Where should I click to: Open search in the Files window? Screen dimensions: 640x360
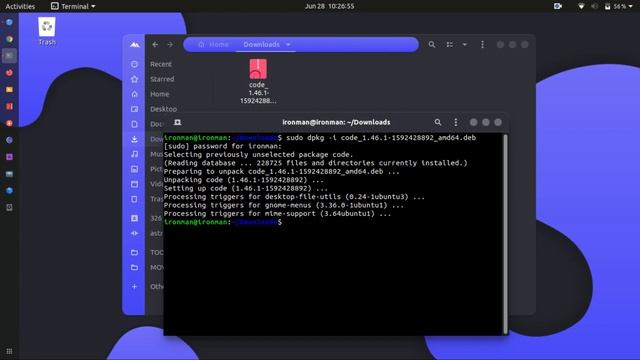[431, 44]
